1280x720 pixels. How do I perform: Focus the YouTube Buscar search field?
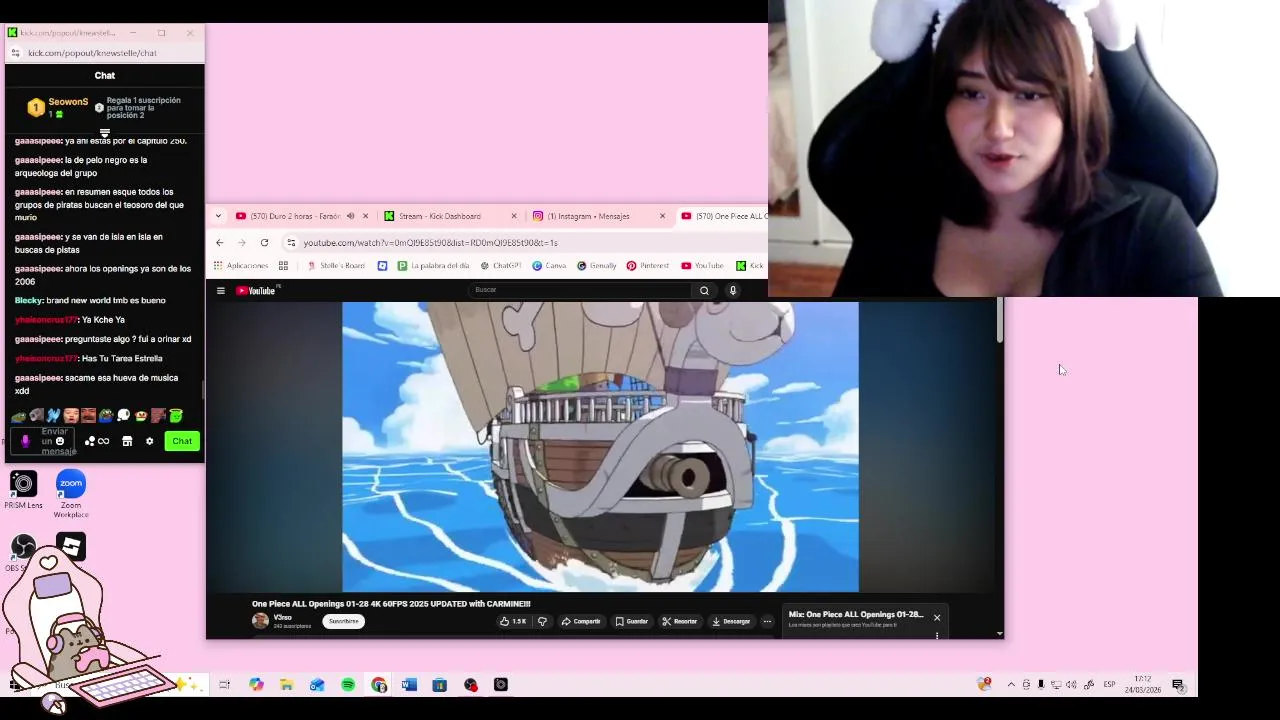[x=580, y=290]
